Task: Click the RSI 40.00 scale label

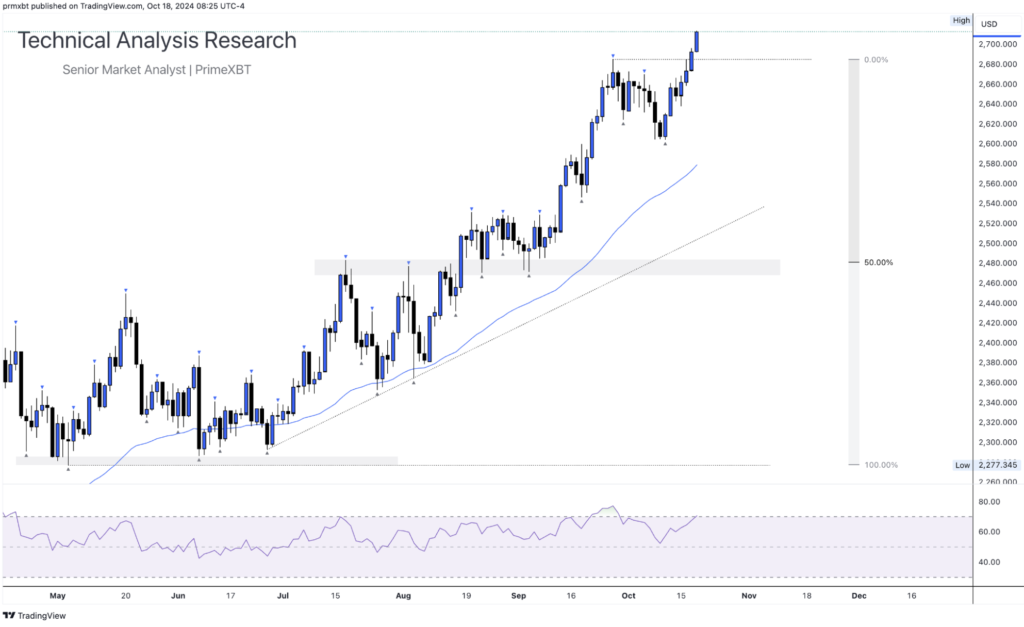Action: 989,562
